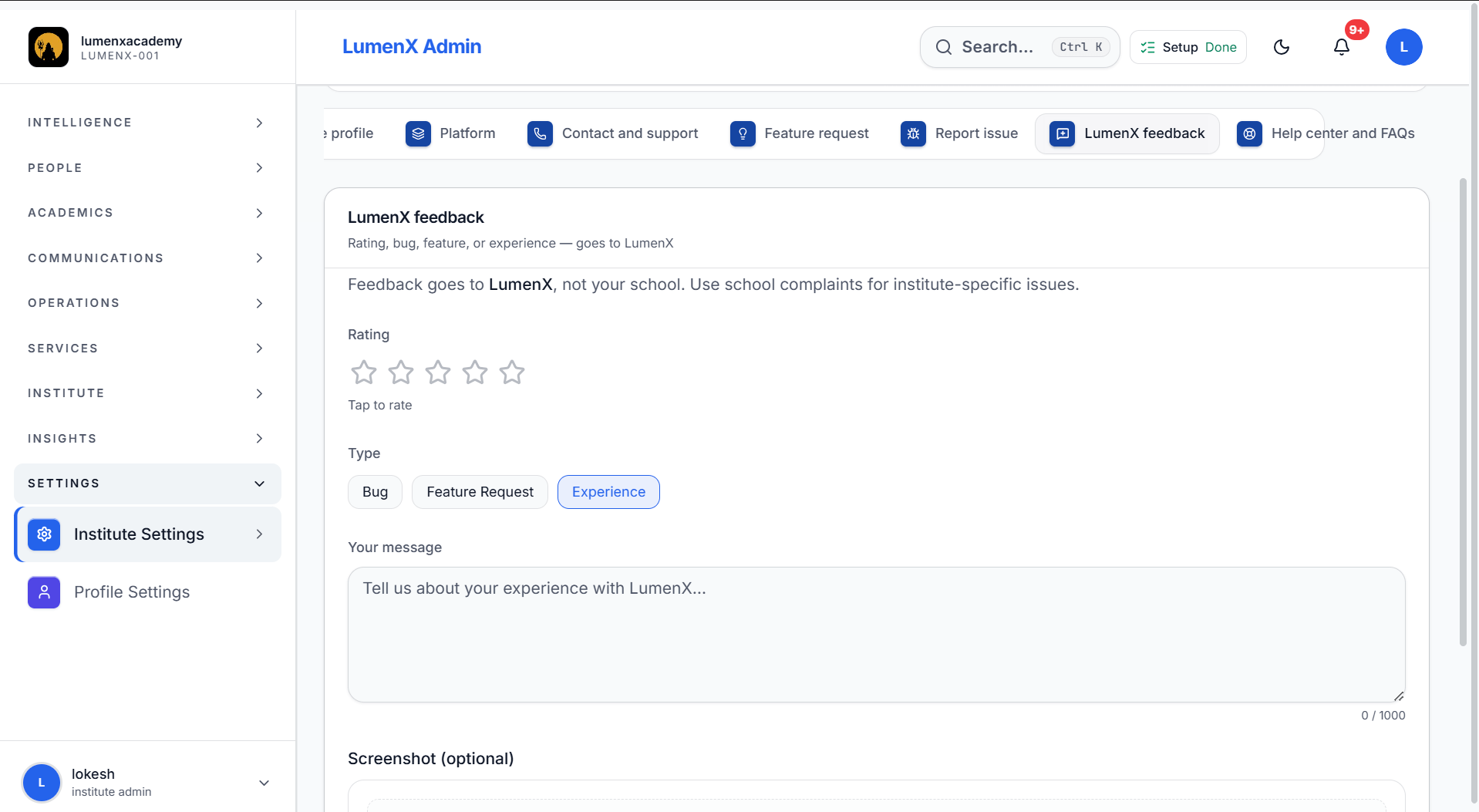Click the Contact and support phone icon
Viewport: 1479px width, 812px height.
click(540, 133)
